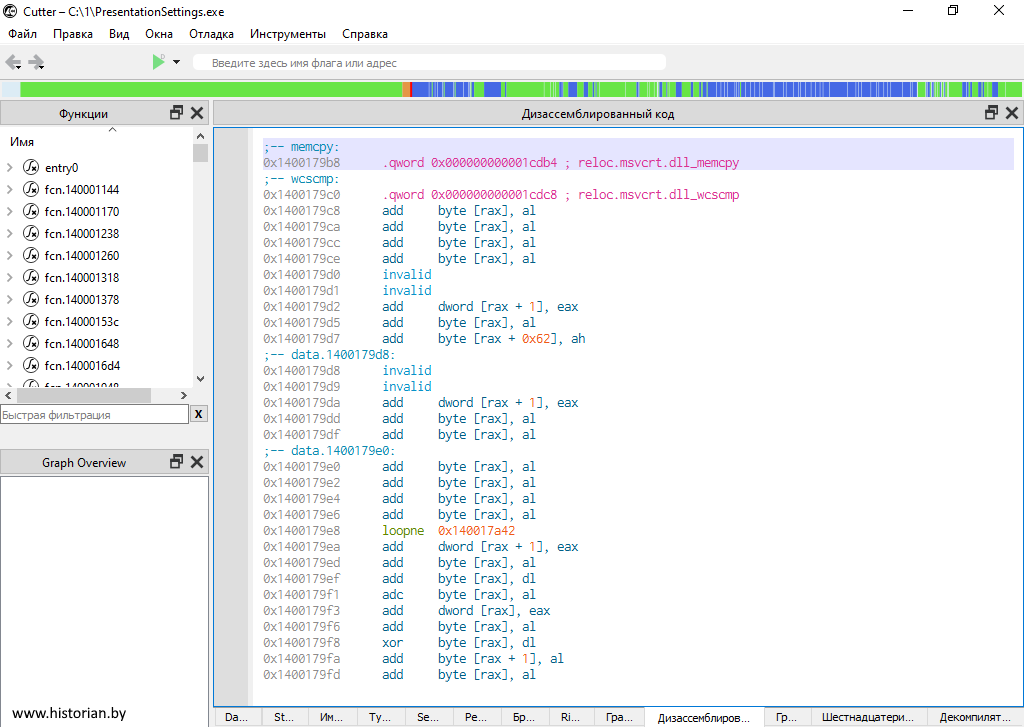Viewport: 1024px width, 727px height.
Task: Switch to the Декомпилят... tab
Action: [x=976, y=717]
